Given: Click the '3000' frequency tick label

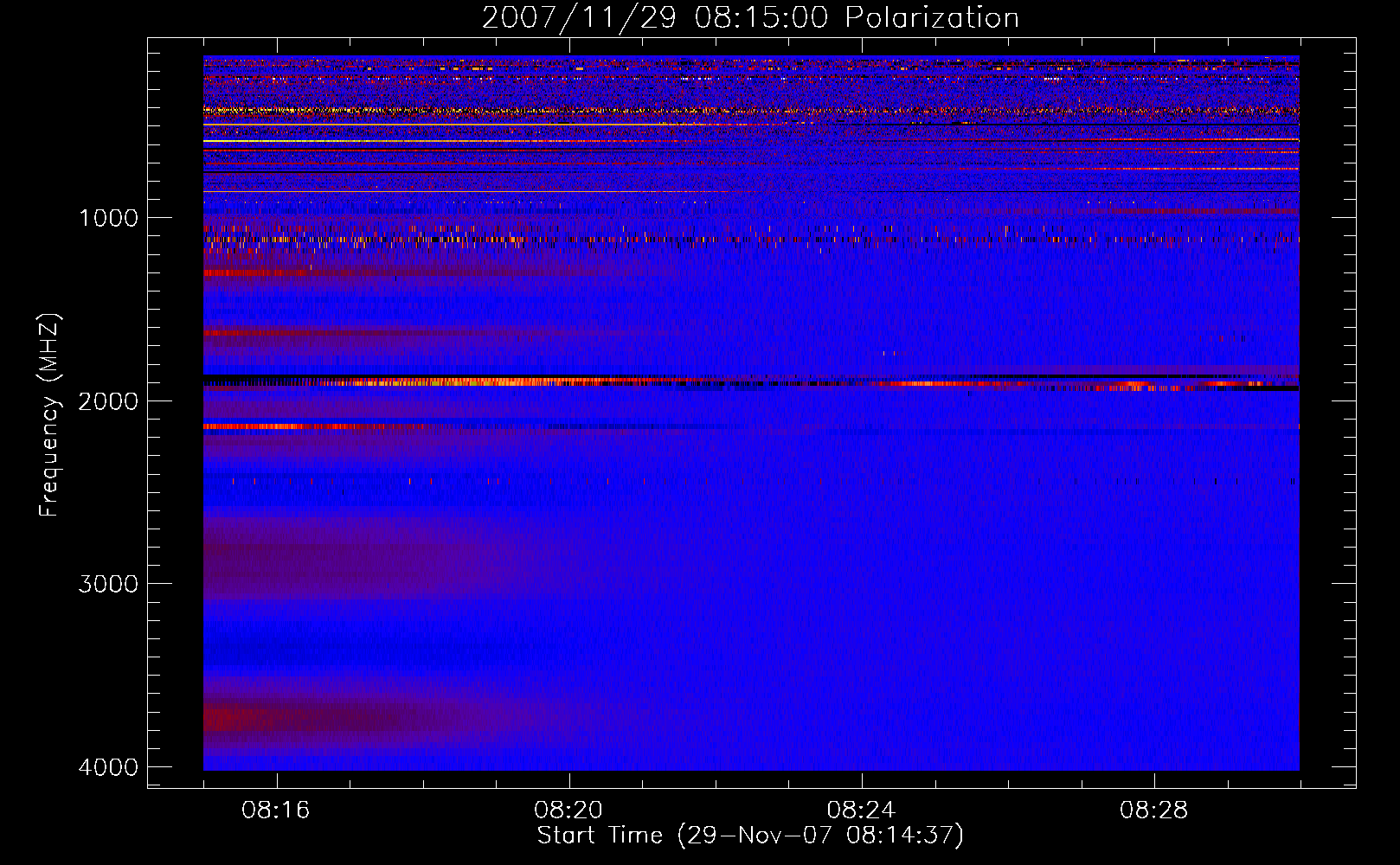Looking at the screenshot, I should [108, 584].
